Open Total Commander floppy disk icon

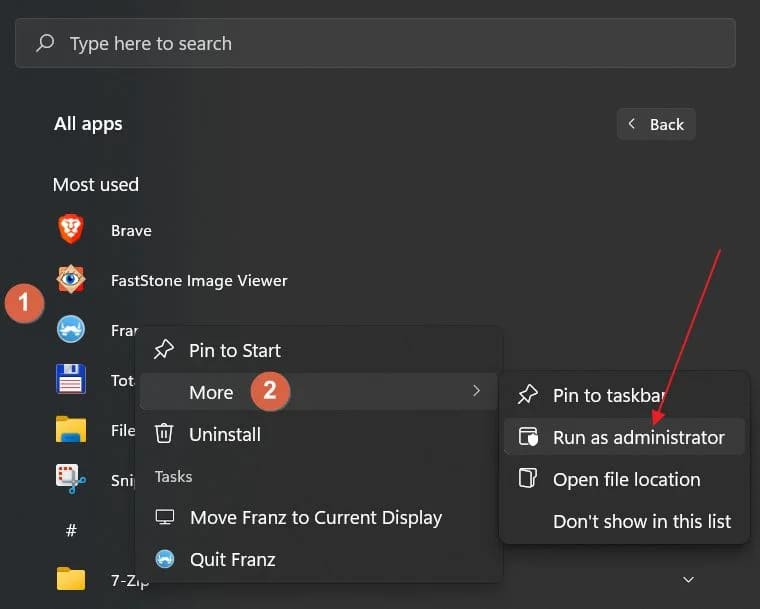[x=71, y=380]
